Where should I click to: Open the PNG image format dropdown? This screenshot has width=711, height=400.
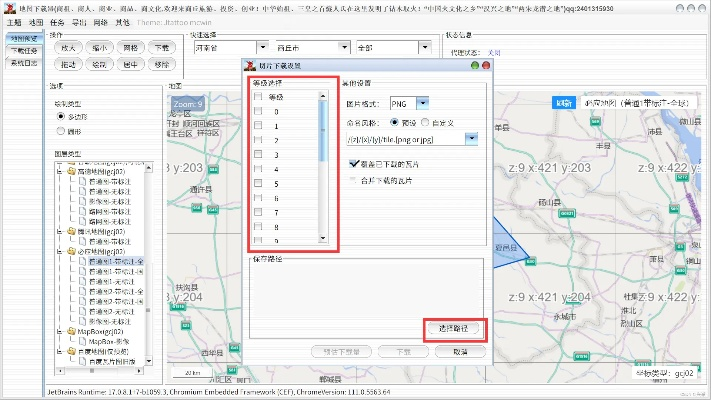(x=423, y=103)
